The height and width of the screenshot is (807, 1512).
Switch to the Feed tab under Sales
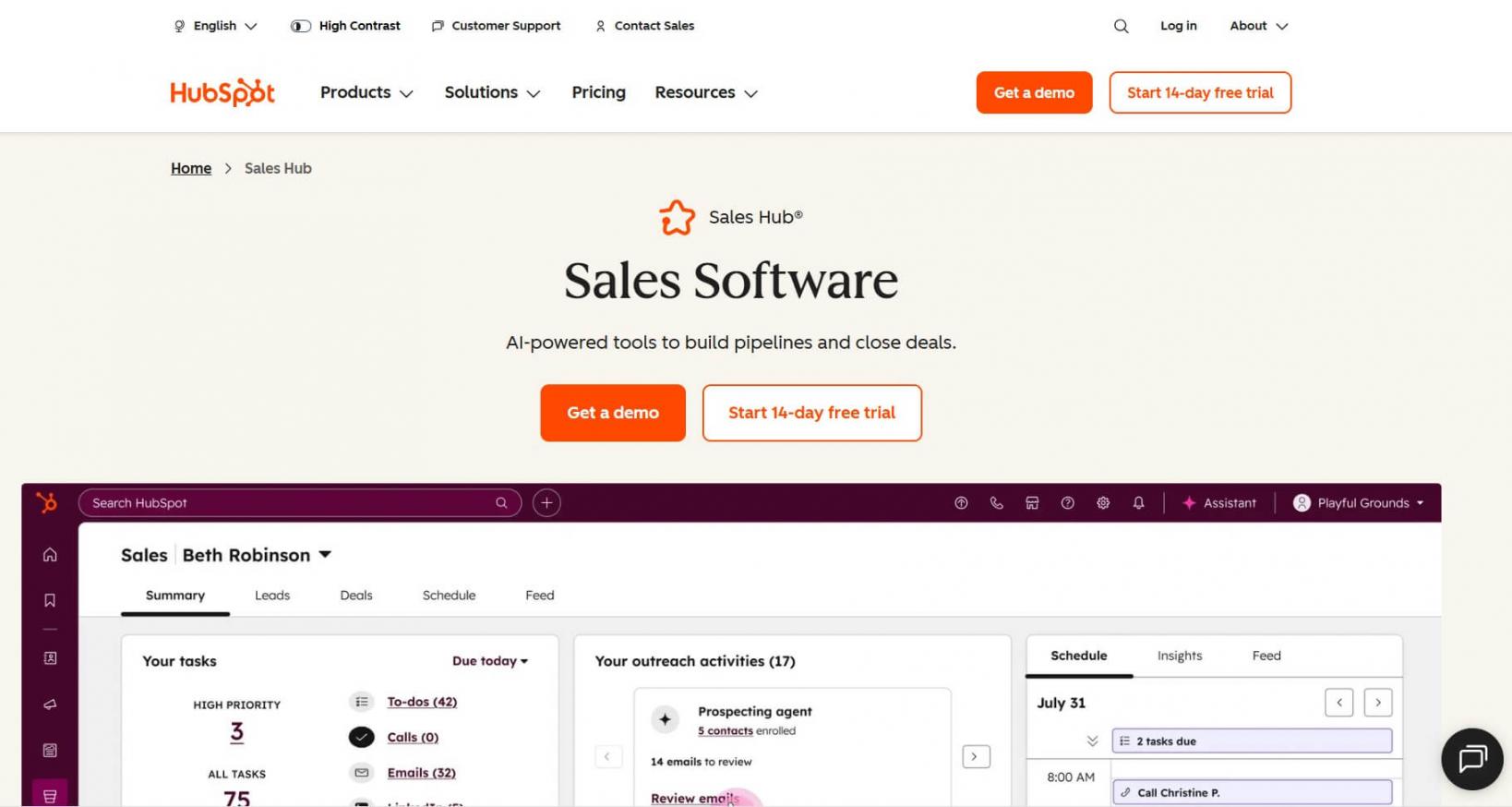(x=540, y=596)
